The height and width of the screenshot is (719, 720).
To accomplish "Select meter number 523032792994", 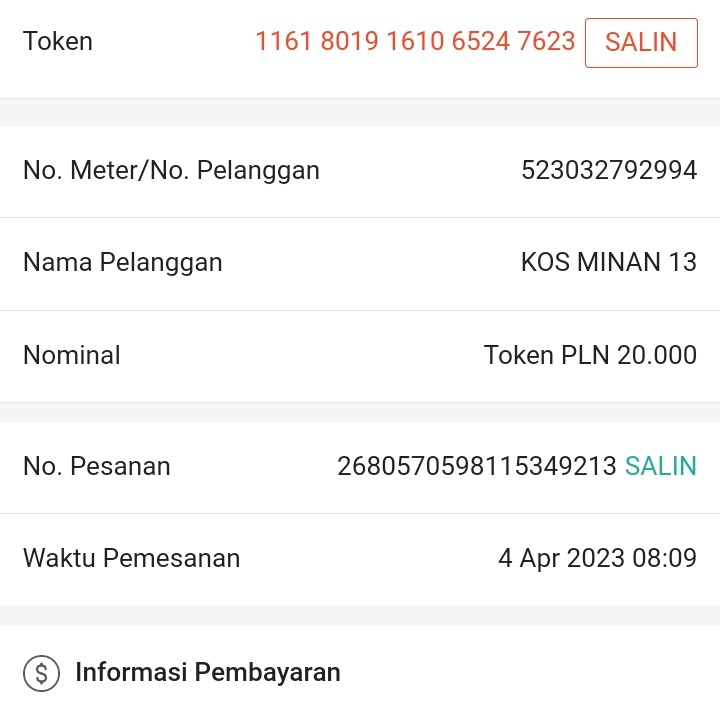I will (x=608, y=171).
